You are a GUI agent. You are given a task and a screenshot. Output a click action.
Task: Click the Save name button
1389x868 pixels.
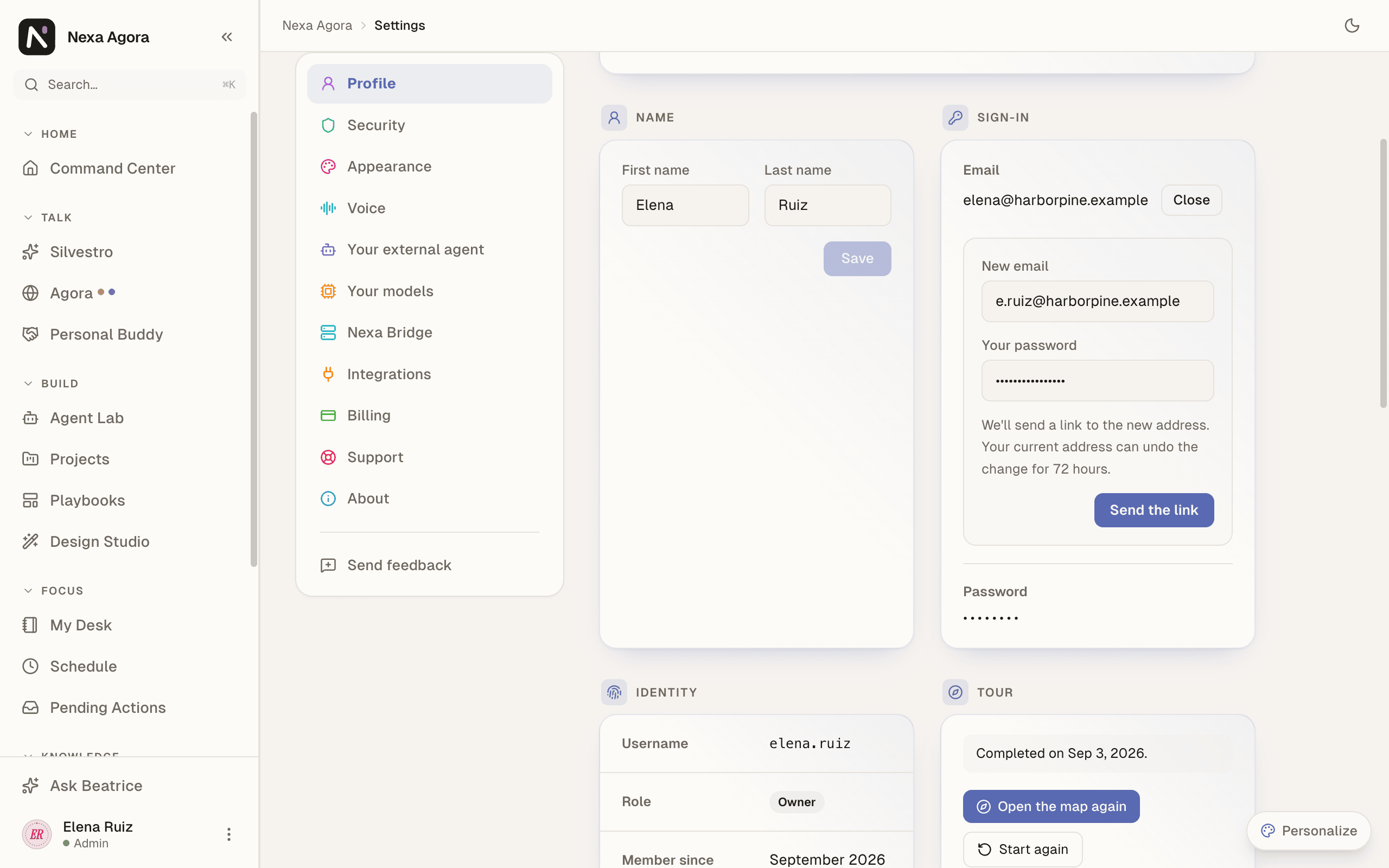857,259
